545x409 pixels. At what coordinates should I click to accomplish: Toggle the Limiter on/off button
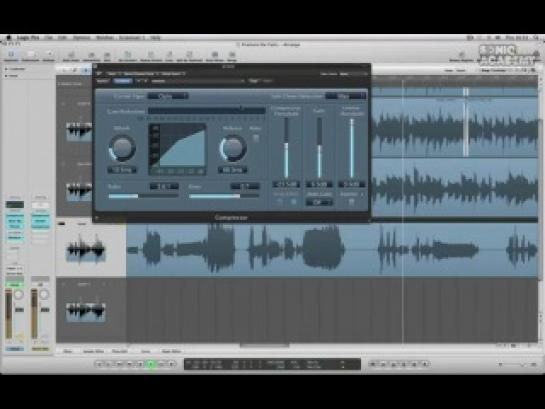[351, 202]
